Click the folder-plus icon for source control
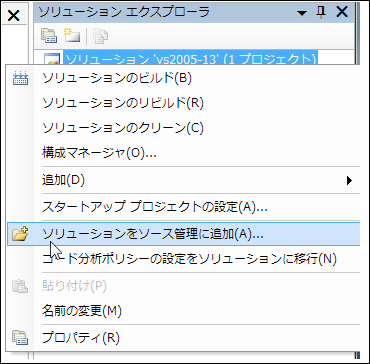 click(20, 234)
